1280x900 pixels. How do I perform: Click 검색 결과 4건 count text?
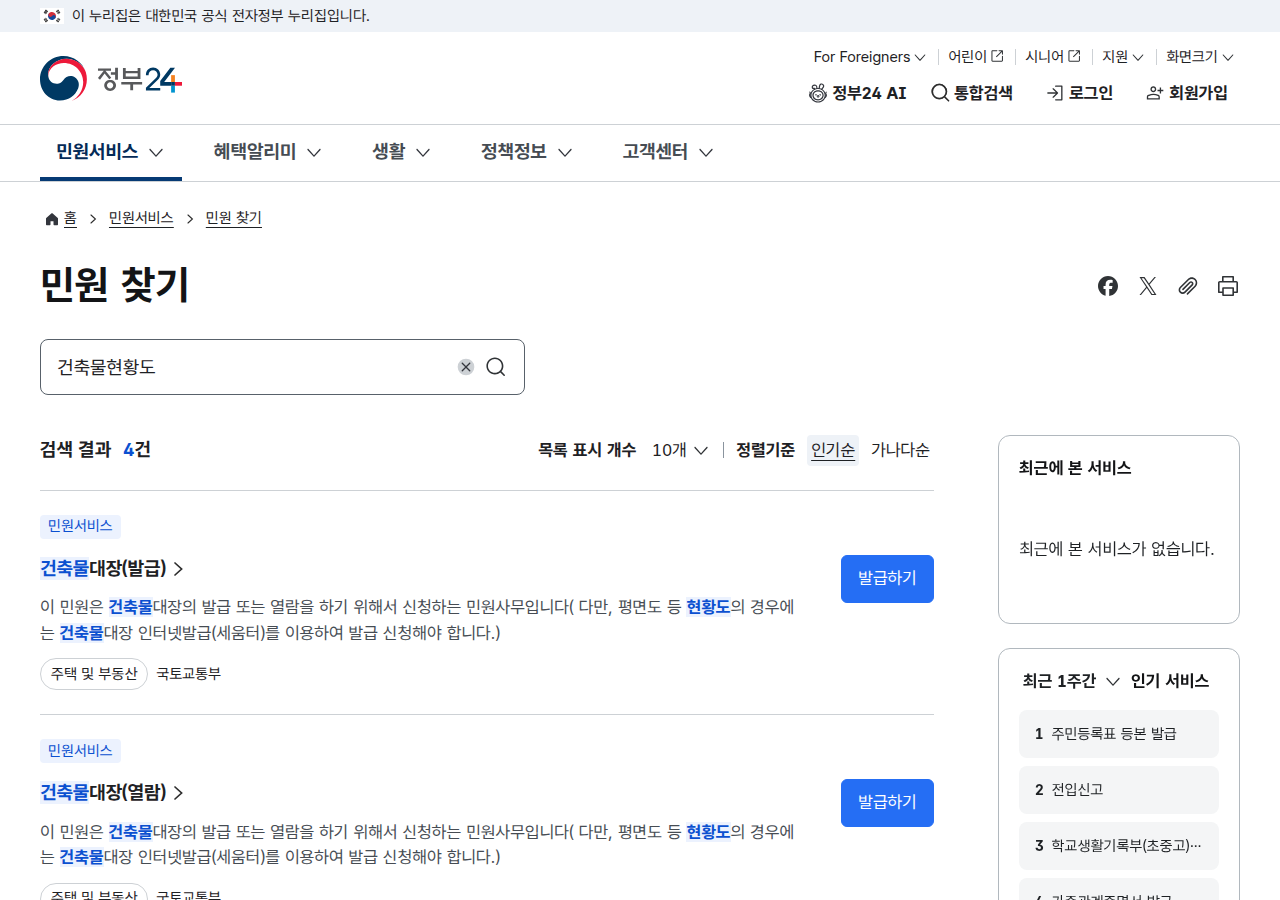click(95, 450)
